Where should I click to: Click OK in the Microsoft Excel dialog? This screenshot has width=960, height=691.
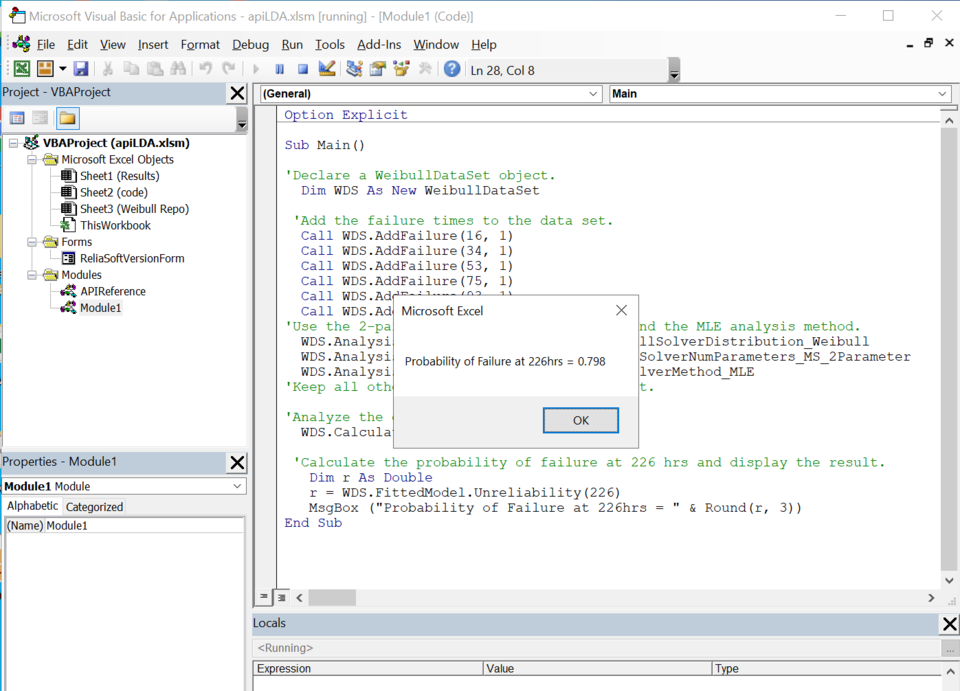click(580, 420)
